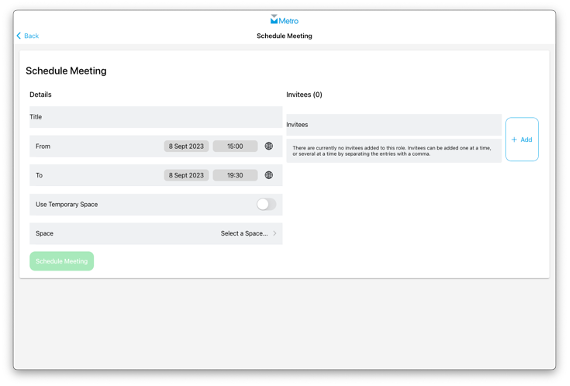Click the Back link
This screenshot has height=386, width=570.
click(x=28, y=36)
